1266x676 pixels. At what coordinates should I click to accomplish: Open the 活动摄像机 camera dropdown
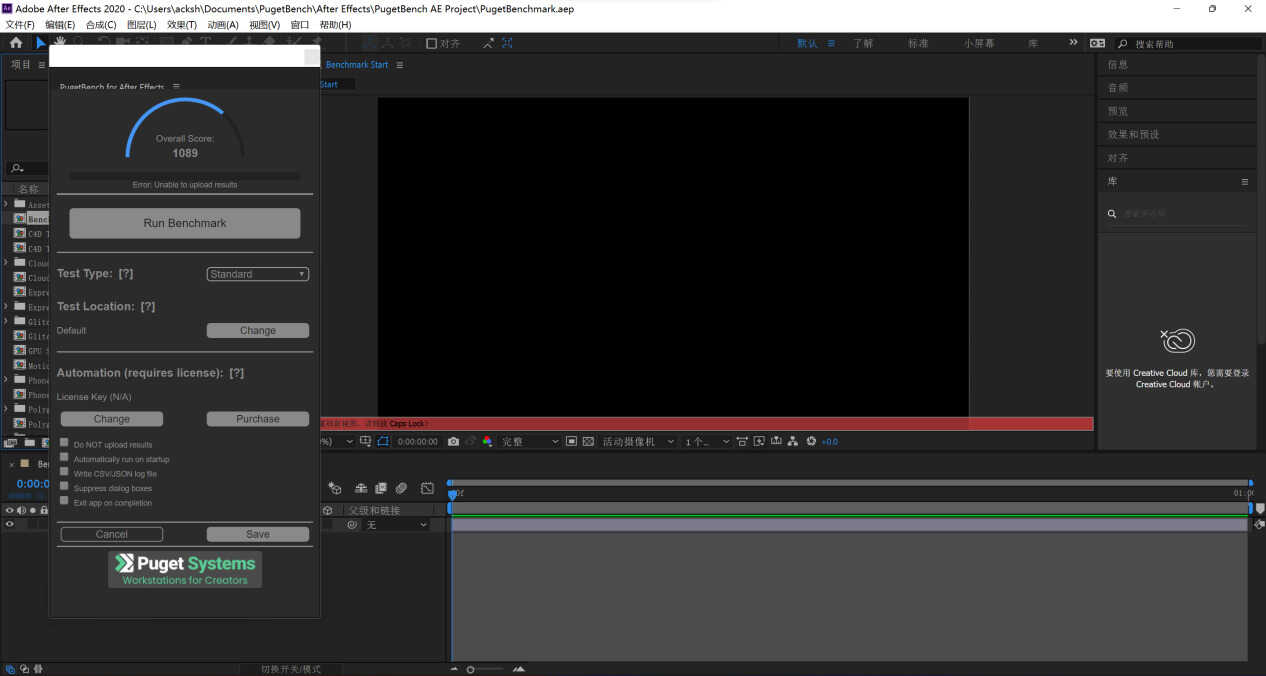coord(638,441)
